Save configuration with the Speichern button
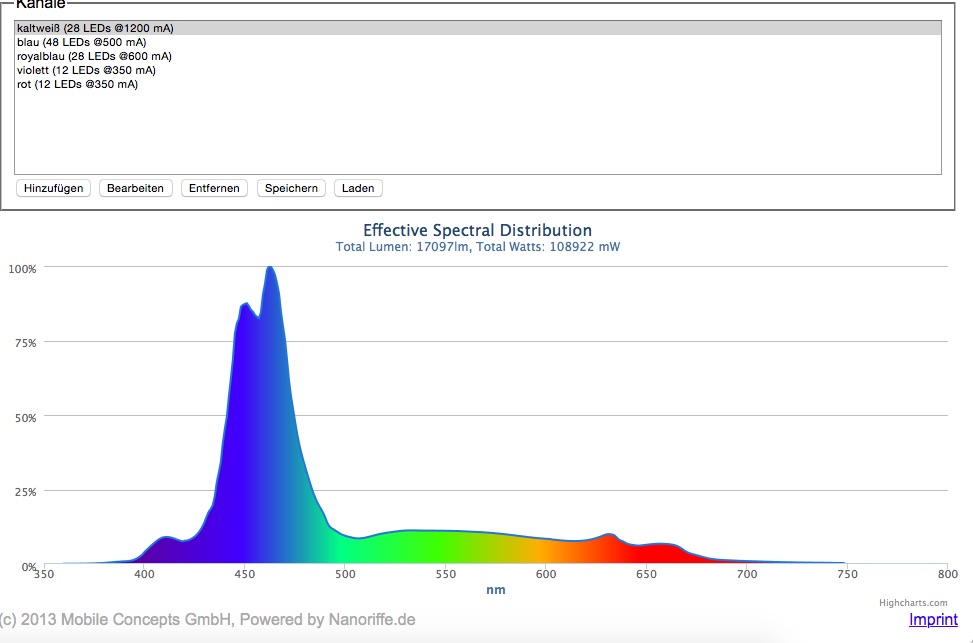Viewport: 973px width, 643px height. point(291,188)
